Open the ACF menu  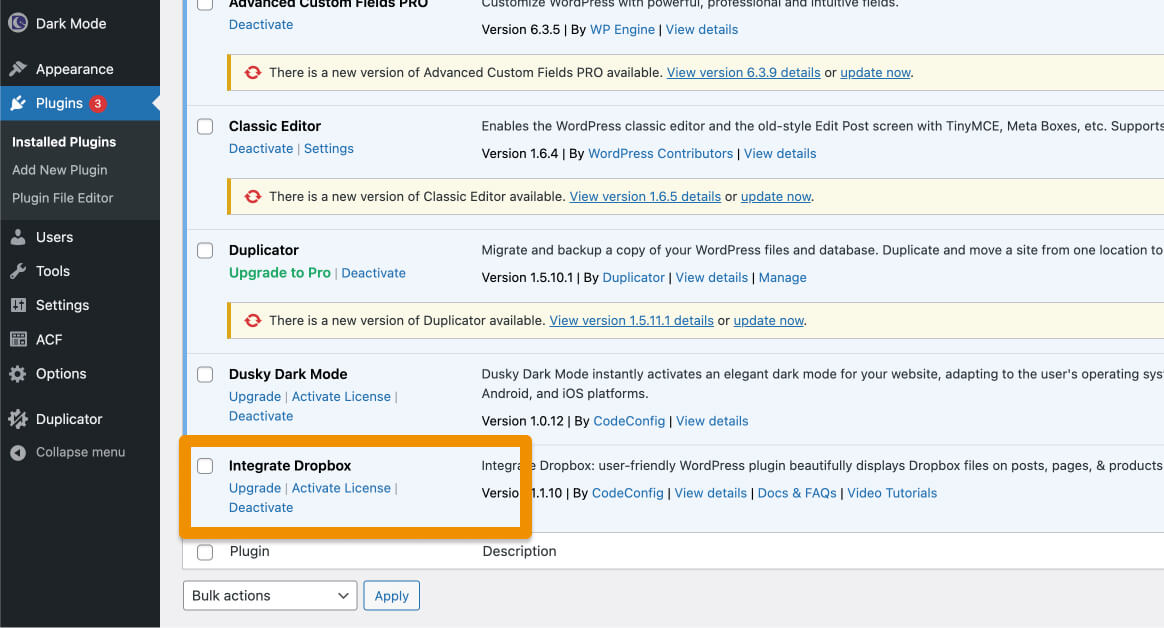pos(79,339)
